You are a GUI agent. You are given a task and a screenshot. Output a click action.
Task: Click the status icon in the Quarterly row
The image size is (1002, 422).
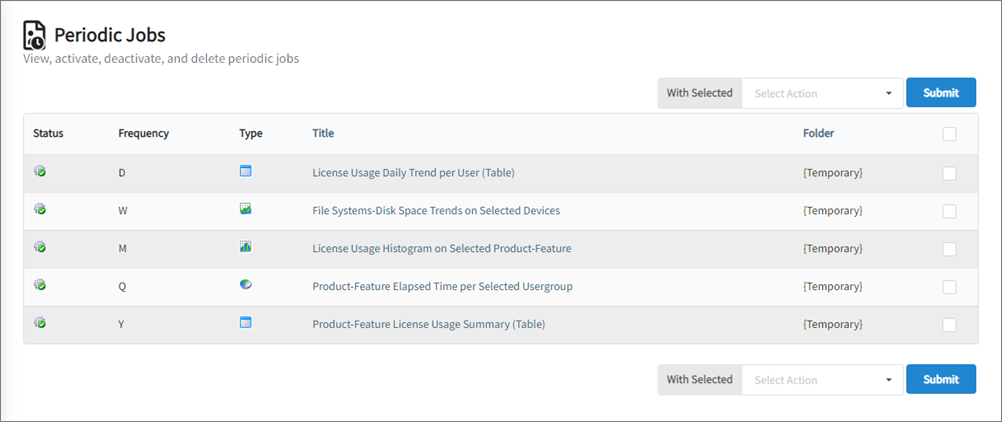click(x=40, y=285)
